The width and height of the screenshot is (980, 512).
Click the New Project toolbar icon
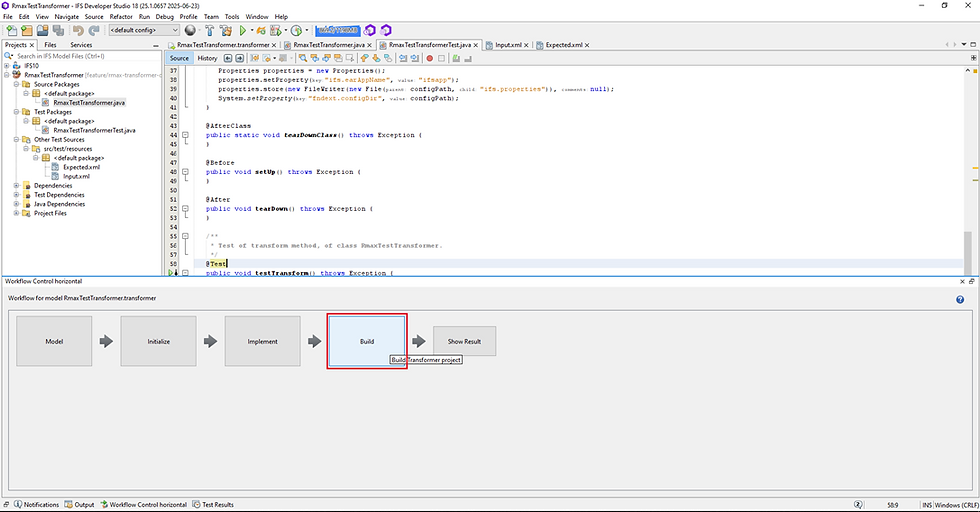27,30
